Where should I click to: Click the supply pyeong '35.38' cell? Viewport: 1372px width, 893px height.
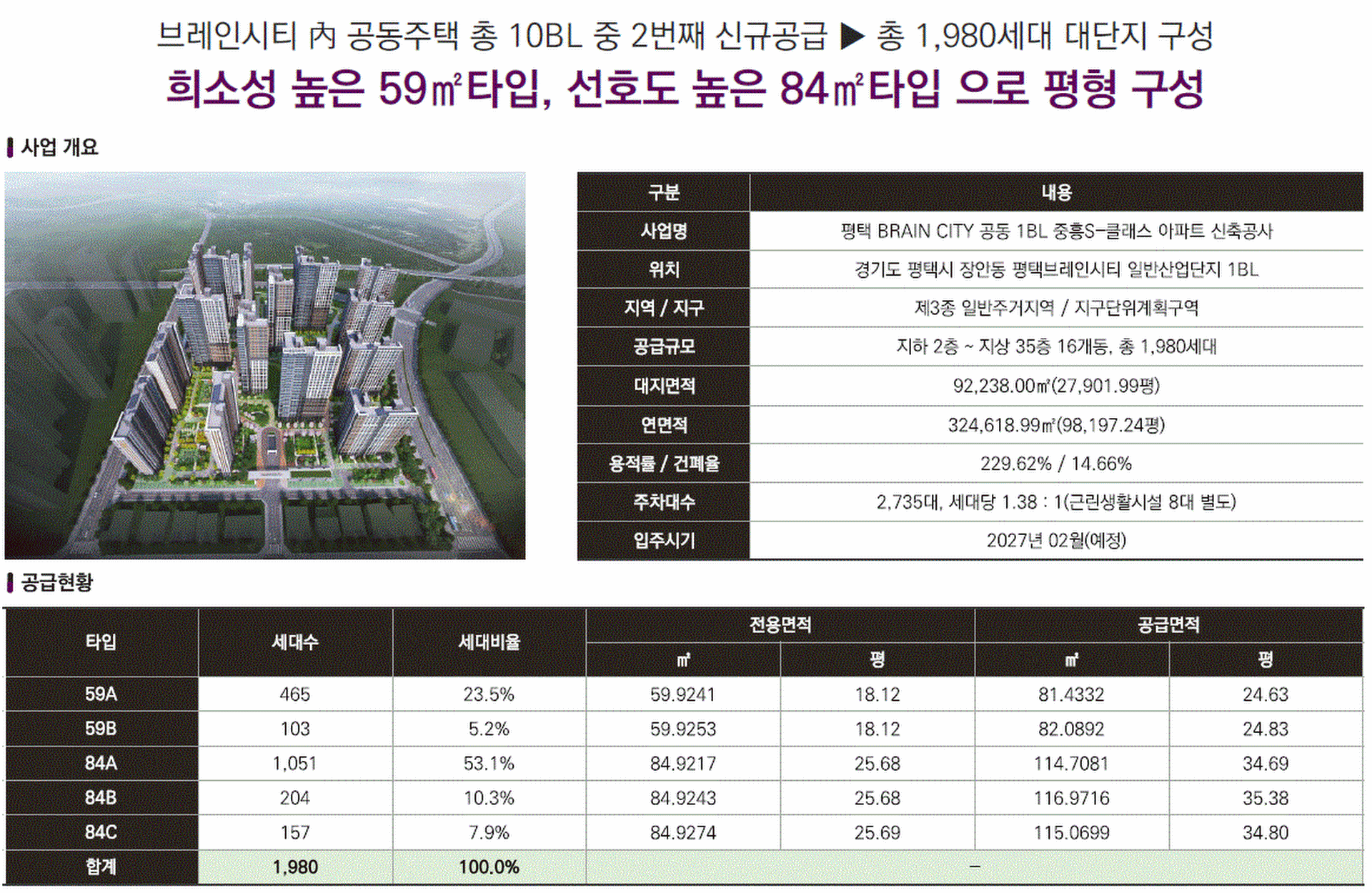pyautogui.click(x=1266, y=798)
